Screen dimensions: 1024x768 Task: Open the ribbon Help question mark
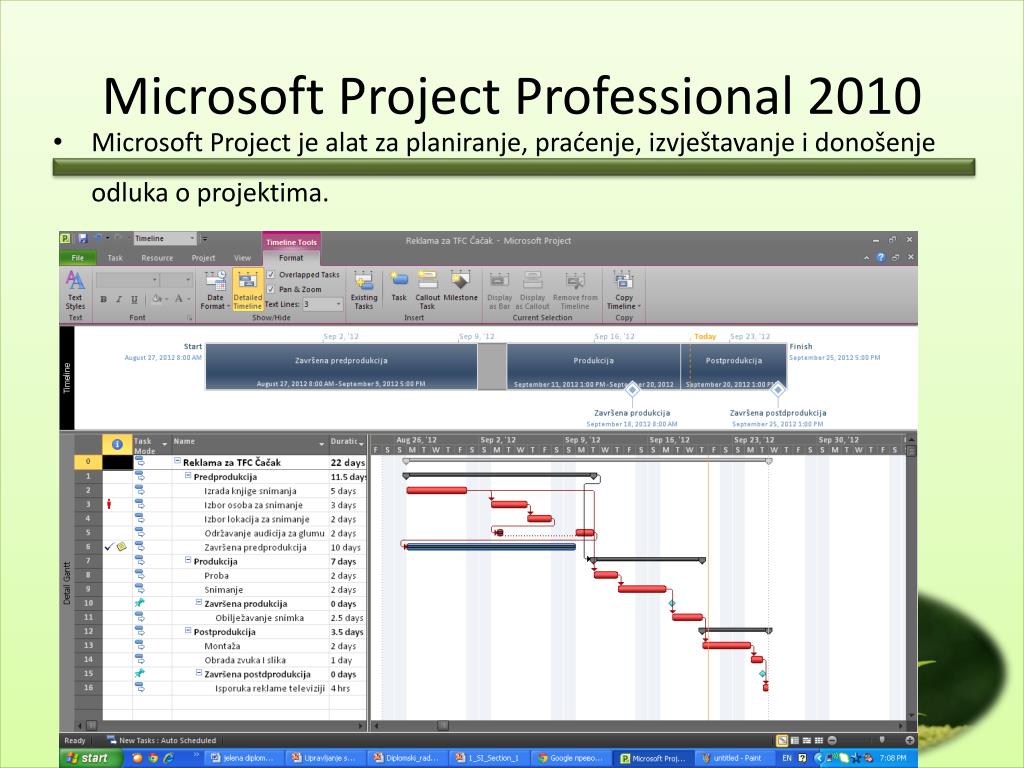point(880,257)
